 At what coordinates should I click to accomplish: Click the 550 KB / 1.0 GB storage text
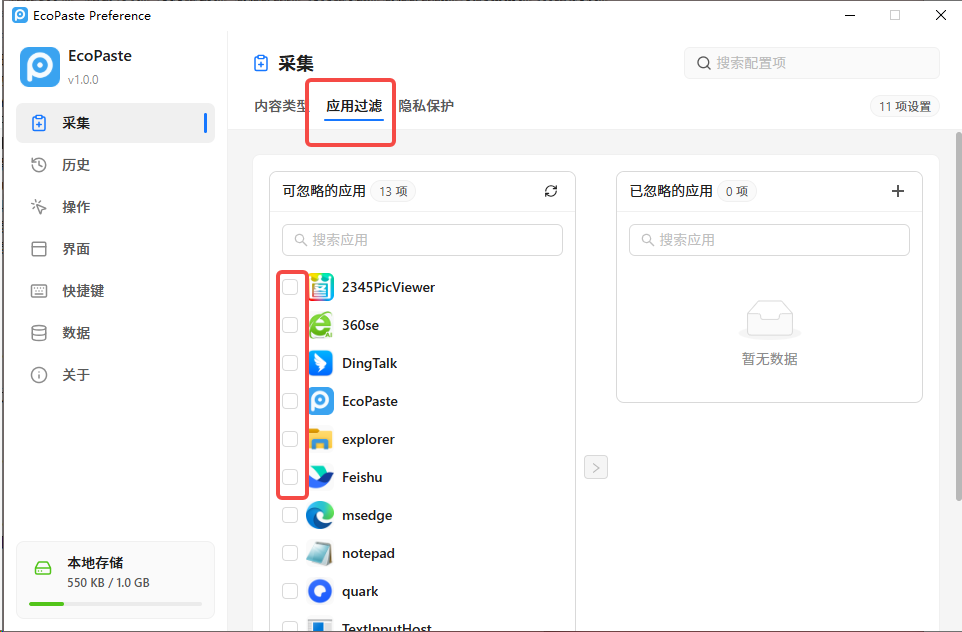coord(109,583)
